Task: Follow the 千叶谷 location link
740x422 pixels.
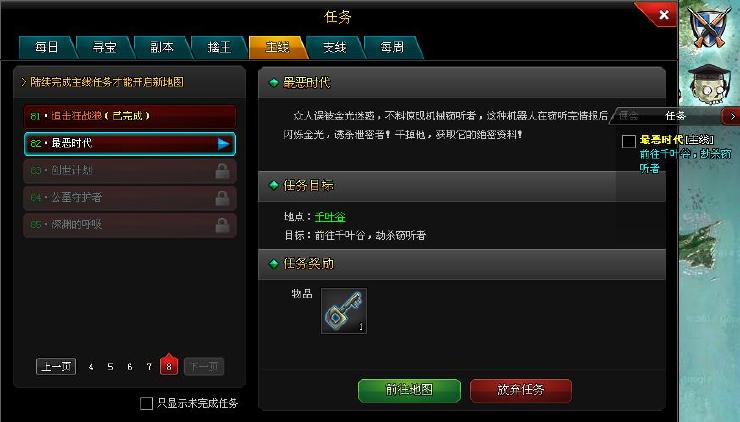Action: (330, 217)
